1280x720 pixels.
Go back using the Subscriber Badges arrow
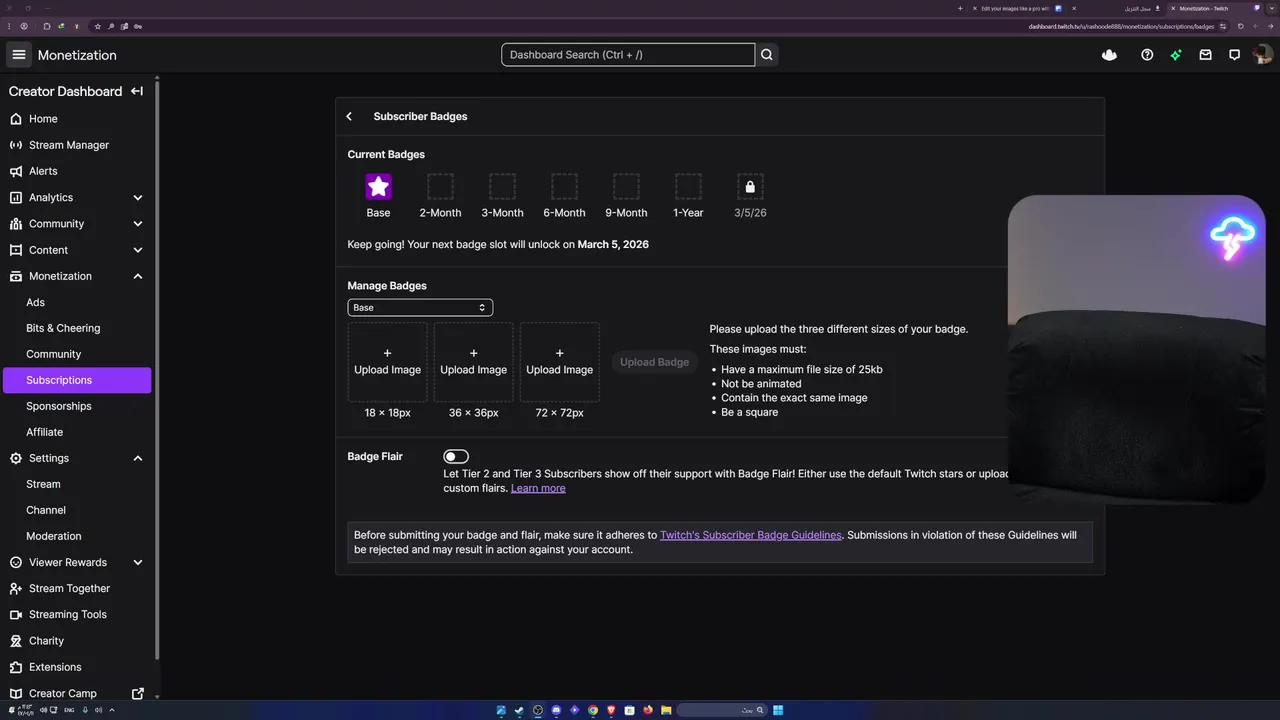(x=349, y=116)
